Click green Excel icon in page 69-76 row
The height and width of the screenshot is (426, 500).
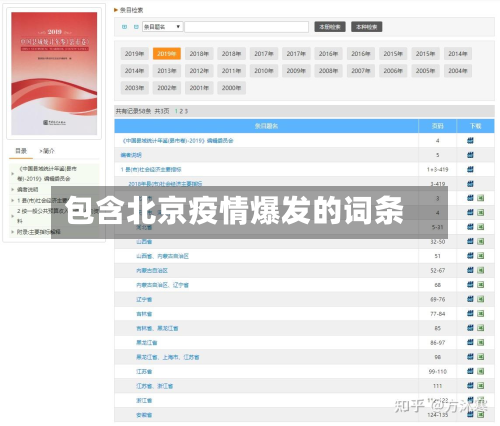click(x=480, y=299)
